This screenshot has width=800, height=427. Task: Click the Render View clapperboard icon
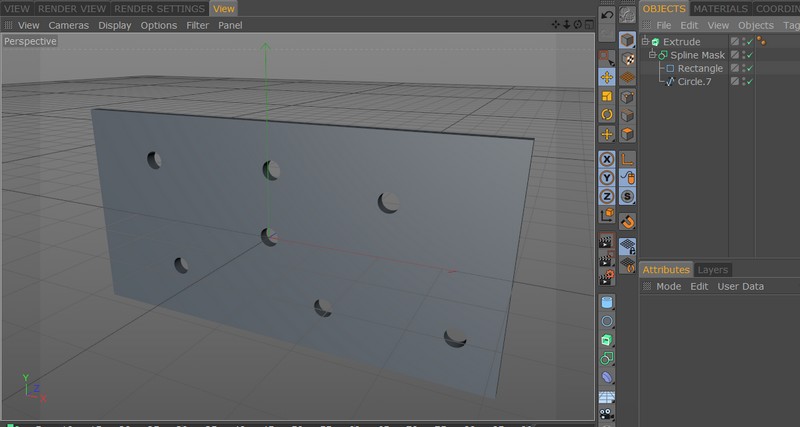point(607,241)
